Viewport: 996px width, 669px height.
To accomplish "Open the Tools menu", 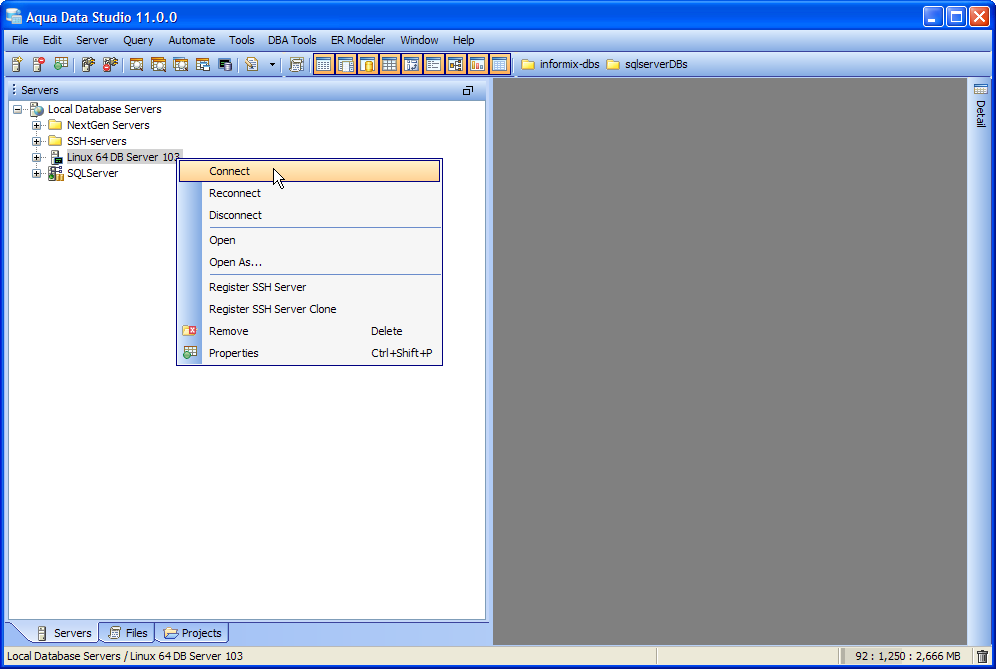I will pos(241,40).
